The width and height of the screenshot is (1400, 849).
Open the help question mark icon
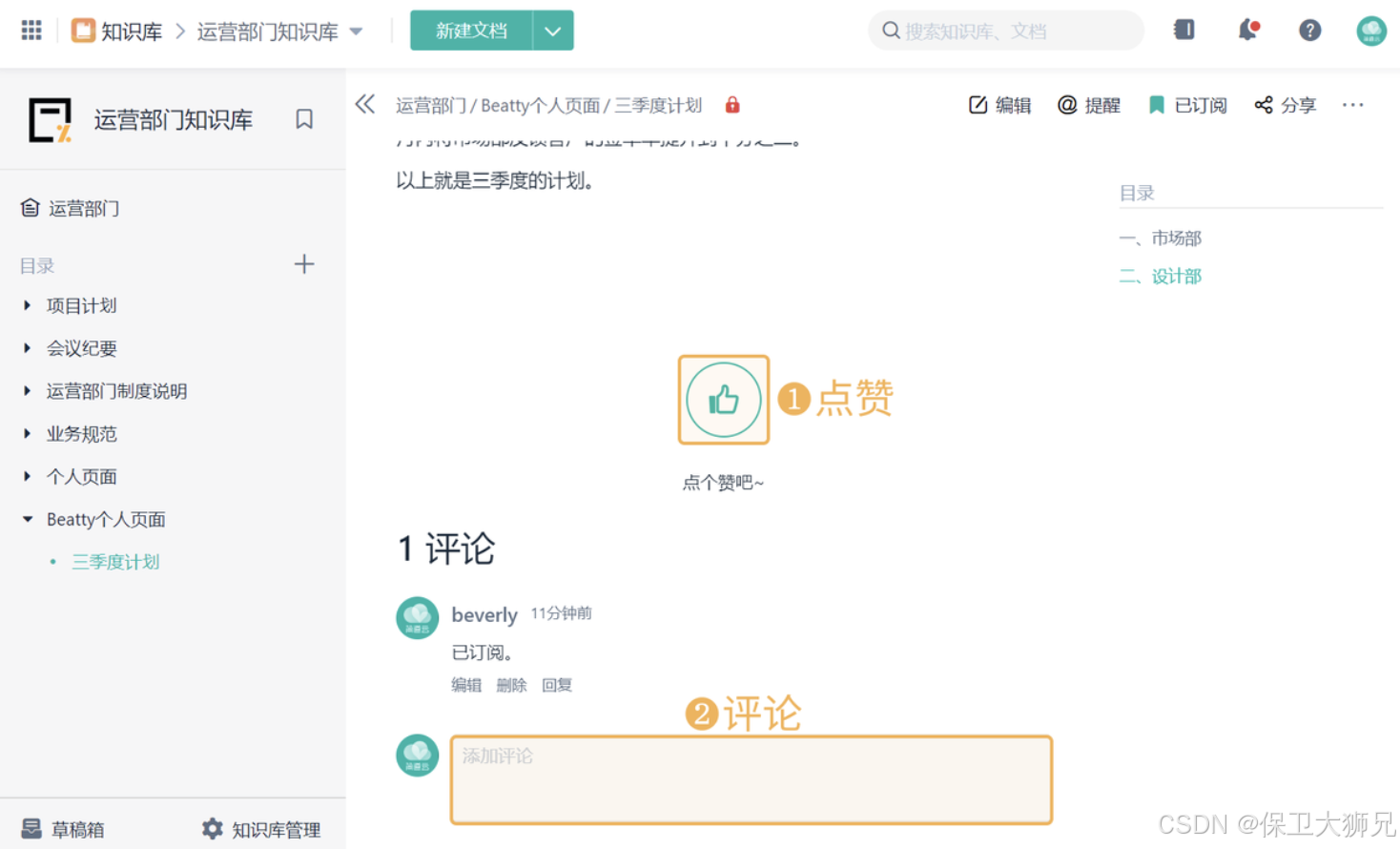[x=1309, y=30]
